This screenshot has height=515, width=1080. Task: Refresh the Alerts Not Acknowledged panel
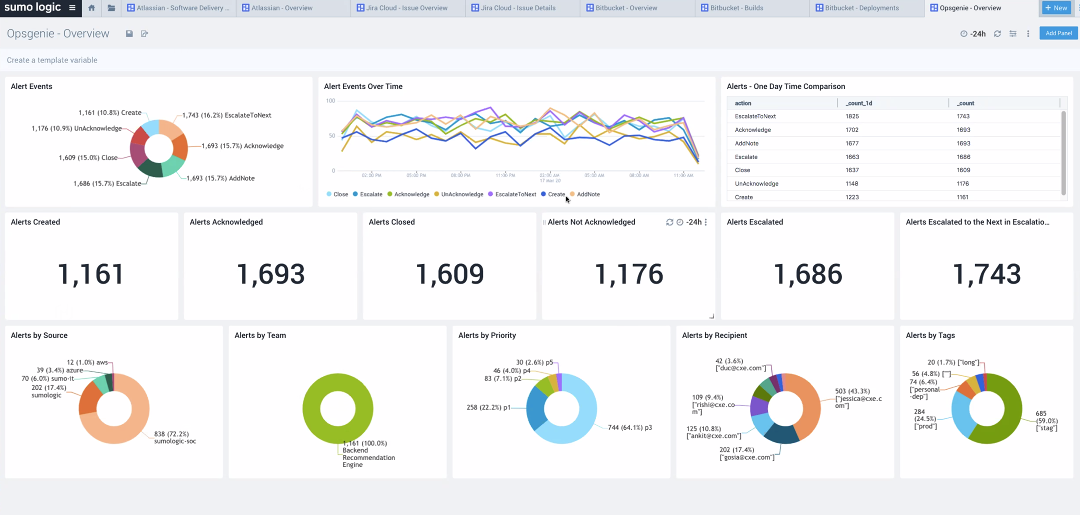click(x=669, y=222)
